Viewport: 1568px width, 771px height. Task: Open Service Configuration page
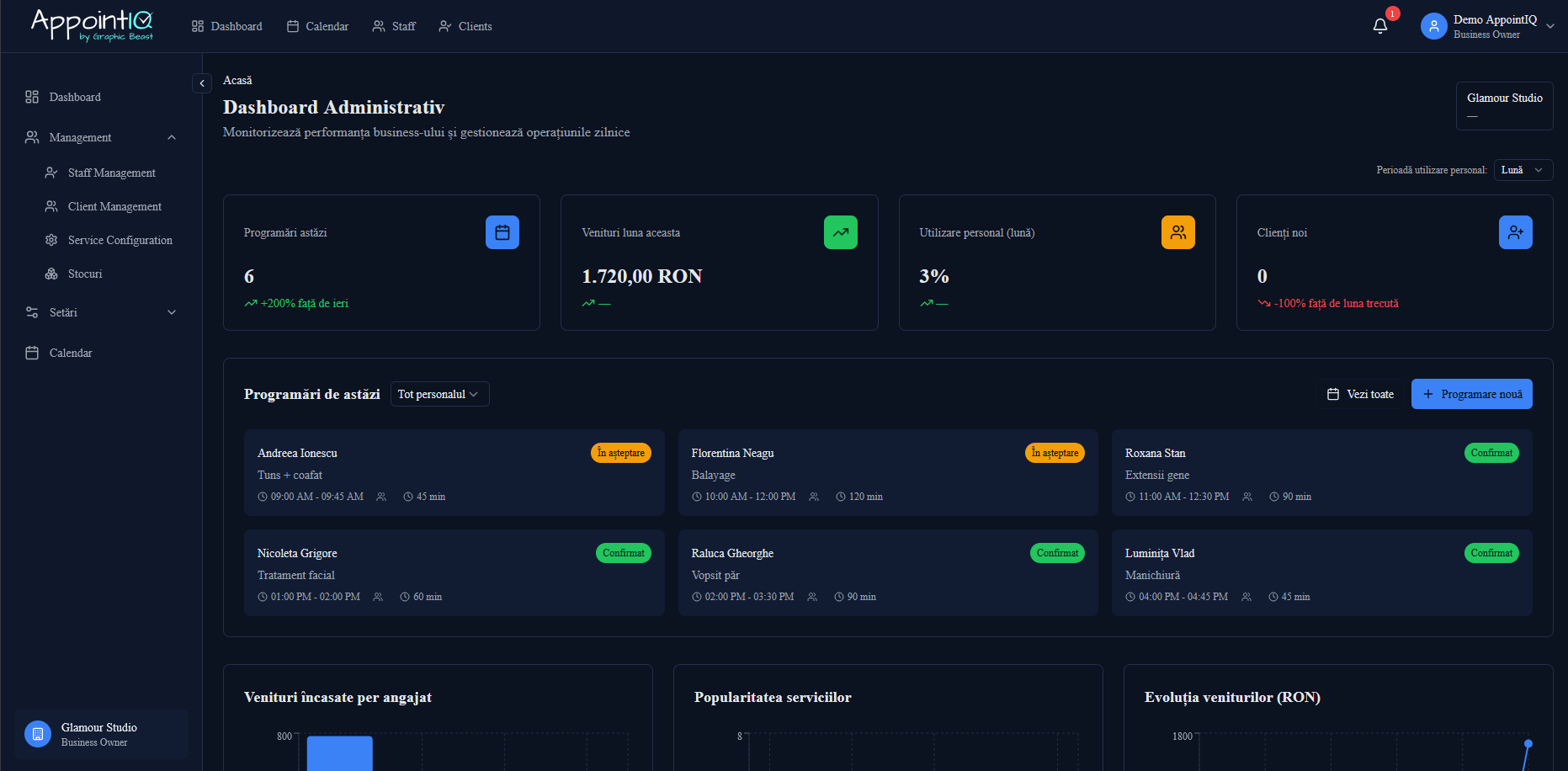(x=109, y=240)
